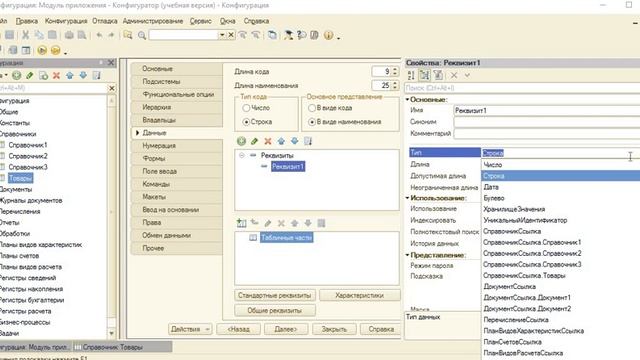Image resolution: width=640 pixels, height=360 pixels.
Task: Close the configuration tree panel
Action: tap(111, 63)
